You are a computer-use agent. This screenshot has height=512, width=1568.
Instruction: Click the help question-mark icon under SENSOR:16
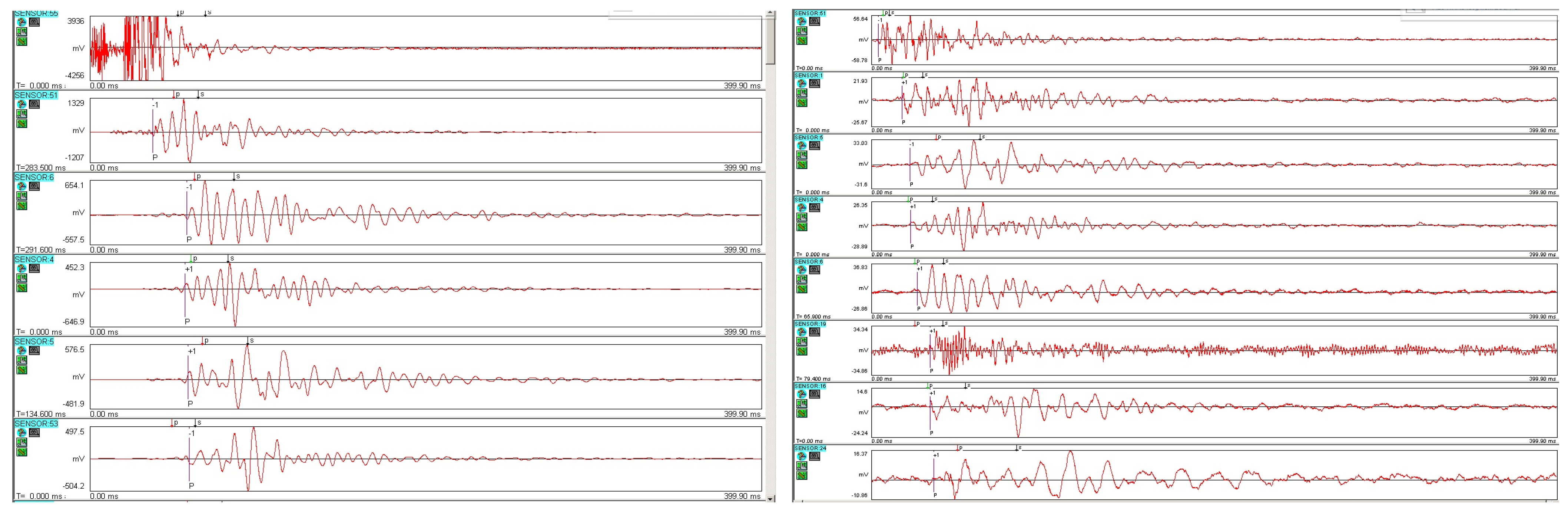pos(802,394)
